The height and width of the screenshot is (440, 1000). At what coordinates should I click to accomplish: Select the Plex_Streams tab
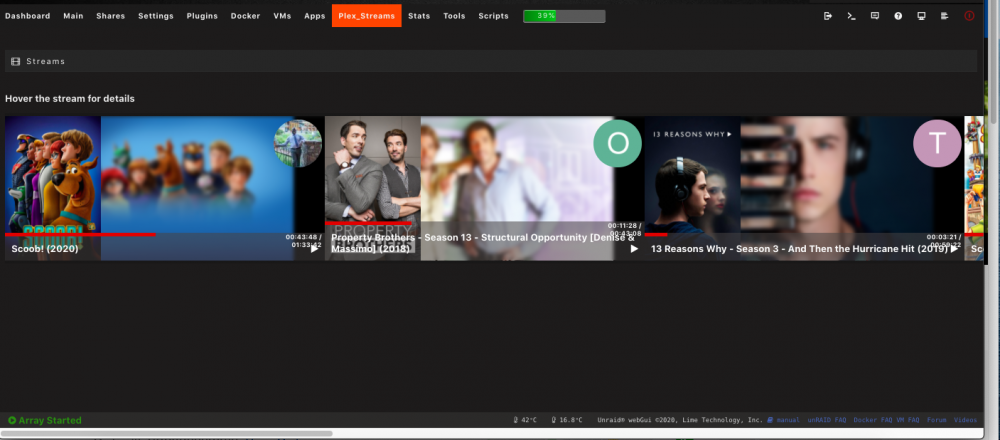coord(367,16)
